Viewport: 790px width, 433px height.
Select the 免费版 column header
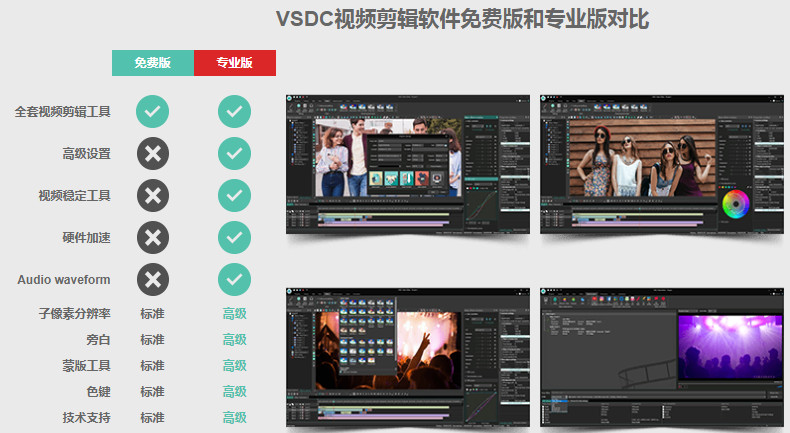153,63
